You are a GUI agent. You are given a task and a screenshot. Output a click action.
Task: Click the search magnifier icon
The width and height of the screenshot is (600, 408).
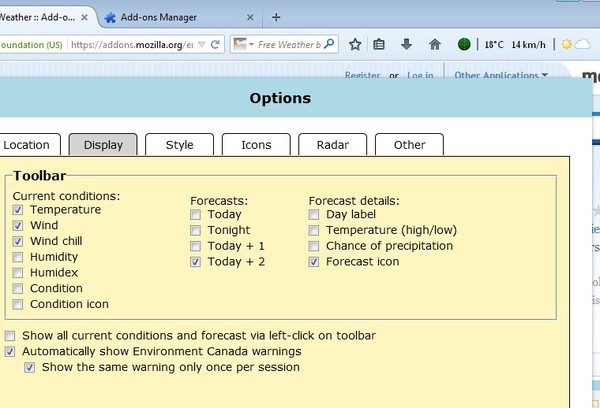point(329,44)
